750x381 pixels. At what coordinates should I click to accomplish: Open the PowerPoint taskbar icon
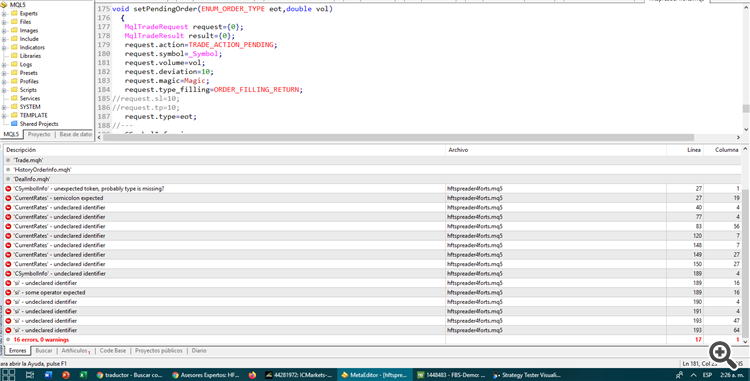pos(66,375)
